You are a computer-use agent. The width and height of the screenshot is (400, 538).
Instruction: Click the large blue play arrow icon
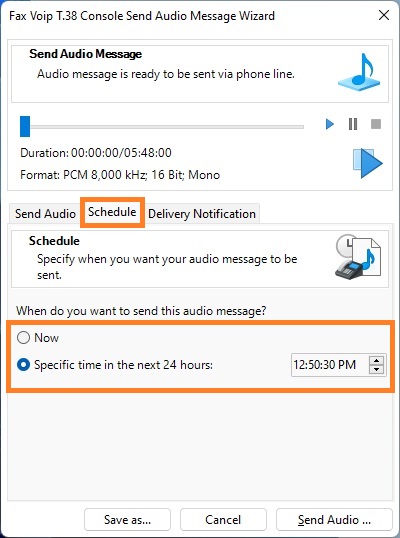coord(367,163)
